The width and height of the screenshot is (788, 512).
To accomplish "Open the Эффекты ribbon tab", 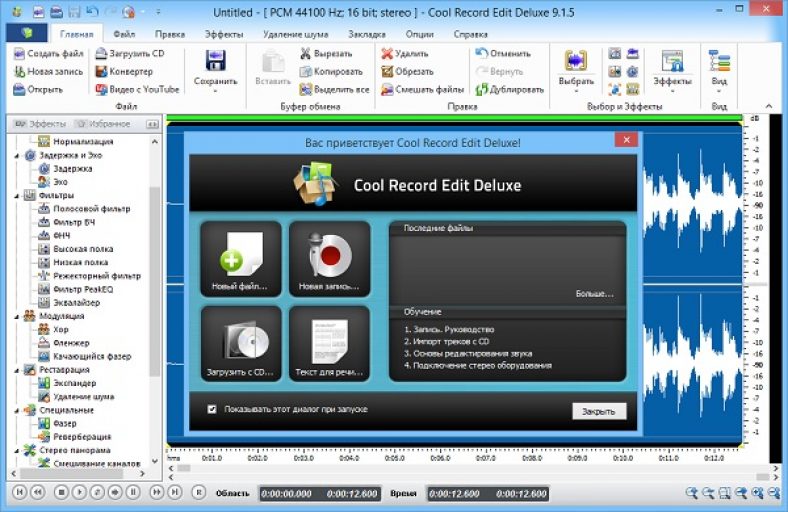I will [x=223, y=33].
